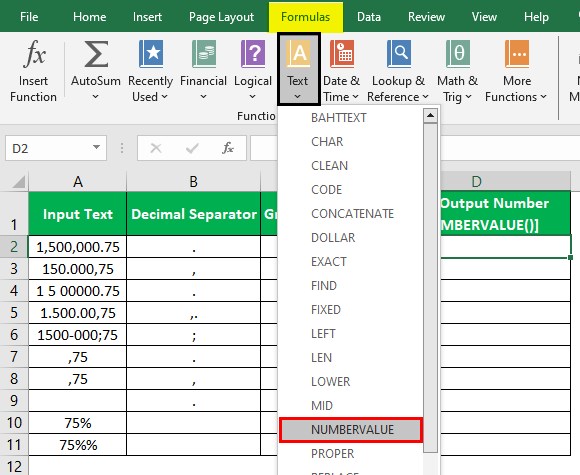
Task: Open the Date & Time functions icon
Action: (342, 54)
